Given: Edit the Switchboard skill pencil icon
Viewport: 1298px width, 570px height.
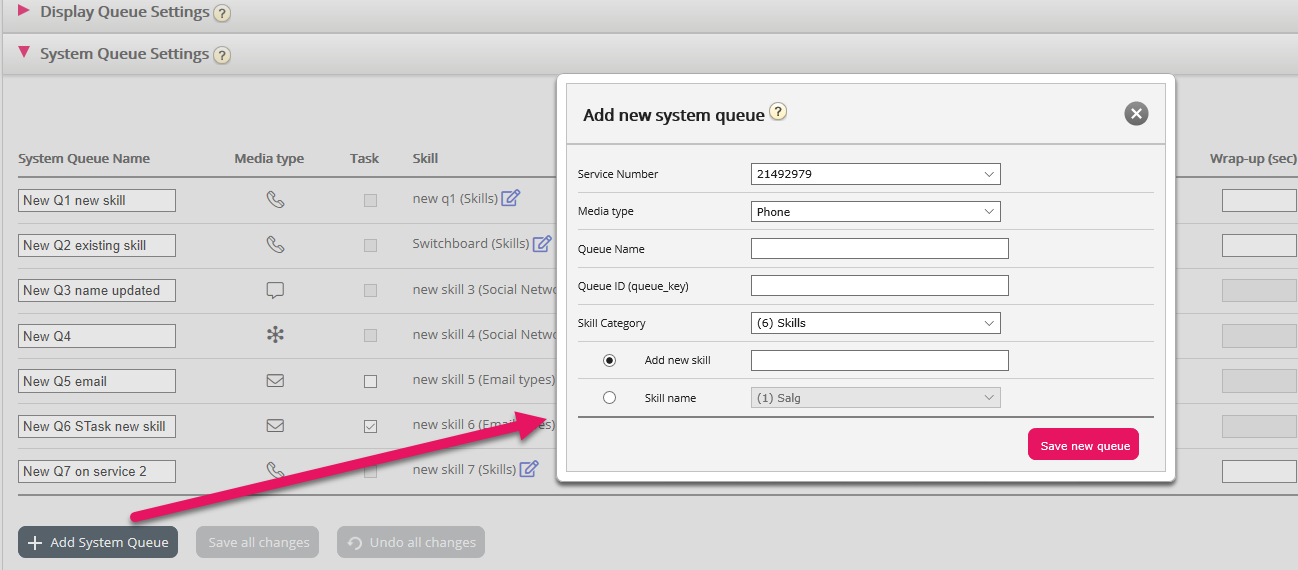Looking at the screenshot, I should click(x=542, y=243).
